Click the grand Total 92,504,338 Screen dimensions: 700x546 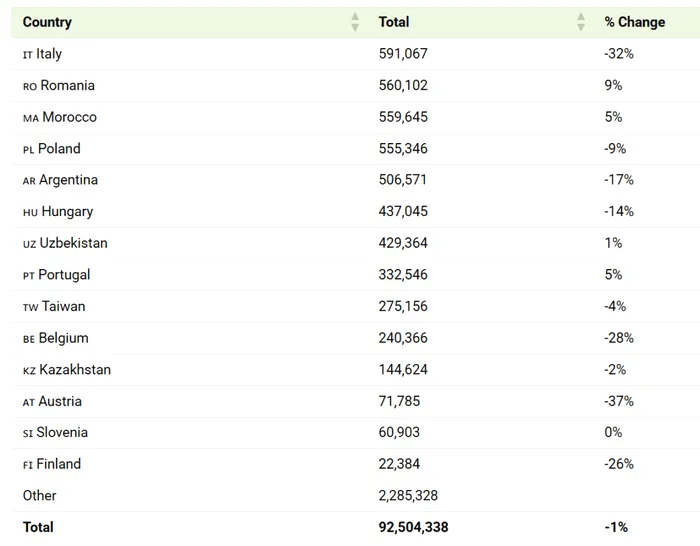[413, 527]
